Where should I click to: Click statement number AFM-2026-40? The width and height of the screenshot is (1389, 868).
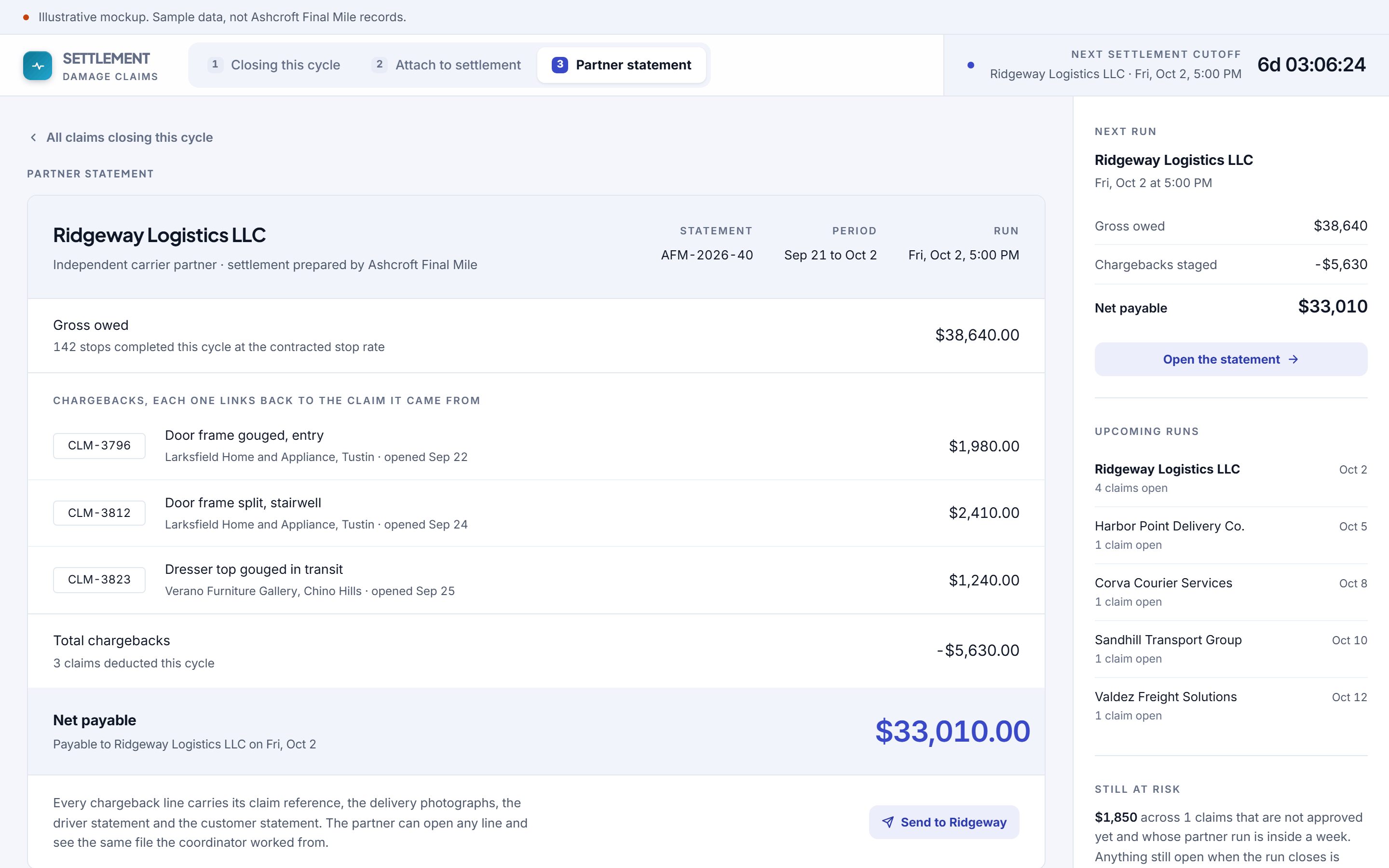[x=707, y=255]
